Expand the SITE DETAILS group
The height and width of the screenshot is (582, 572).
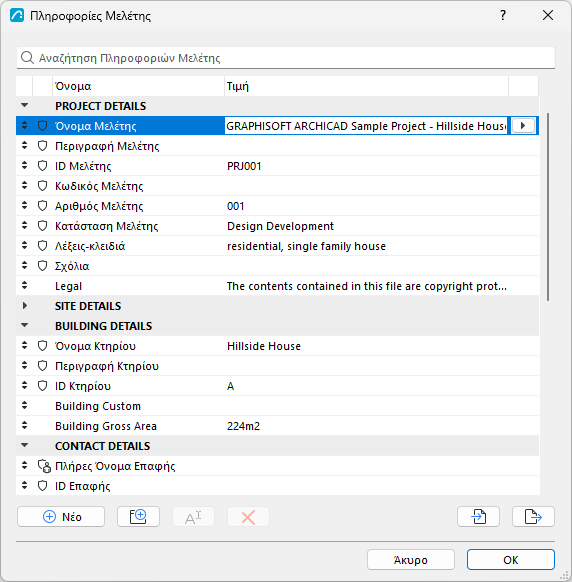[24, 305]
